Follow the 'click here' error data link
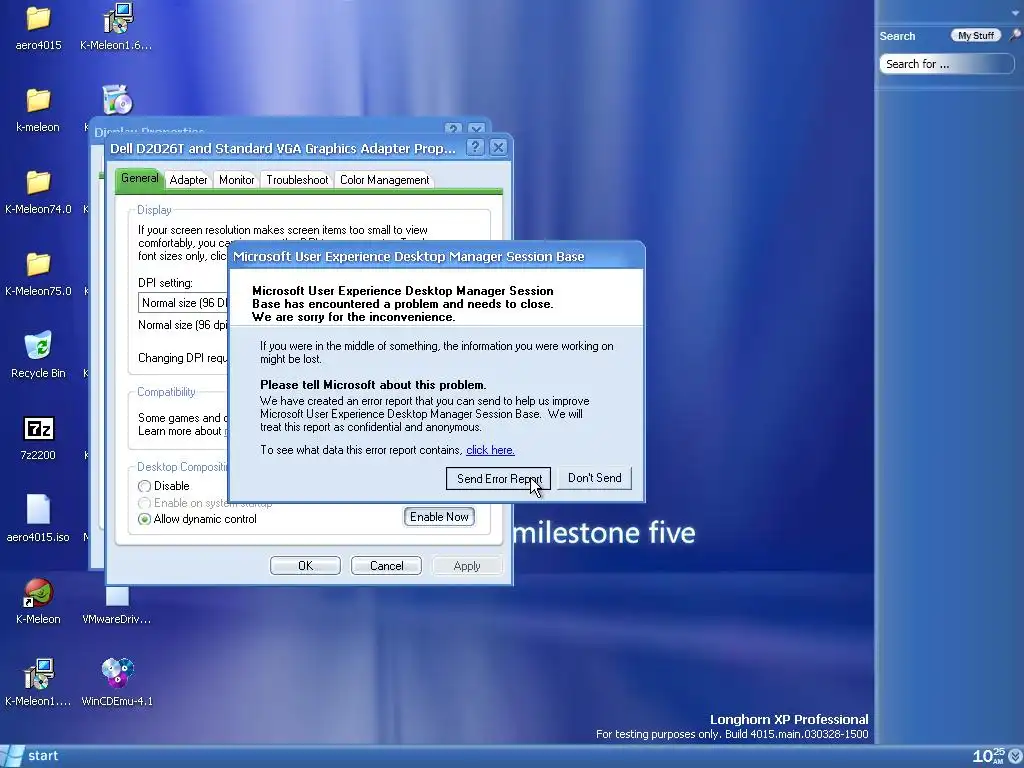 (490, 450)
